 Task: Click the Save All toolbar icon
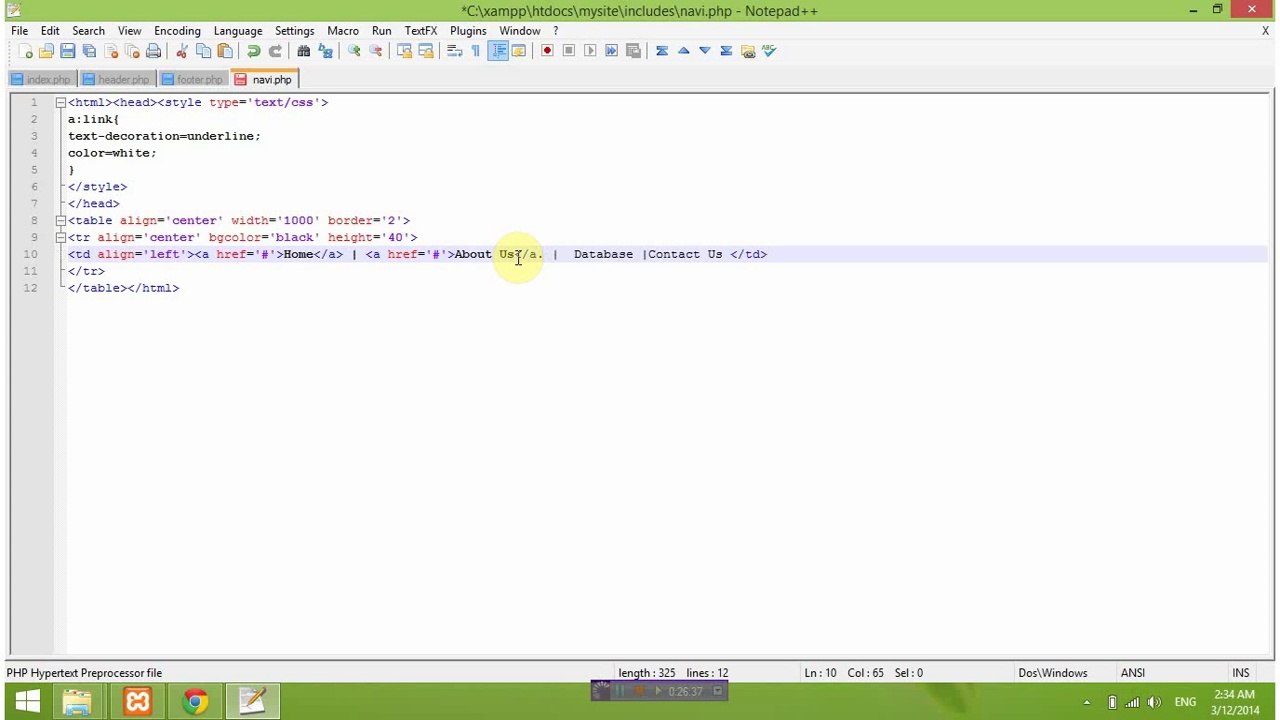[89, 51]
